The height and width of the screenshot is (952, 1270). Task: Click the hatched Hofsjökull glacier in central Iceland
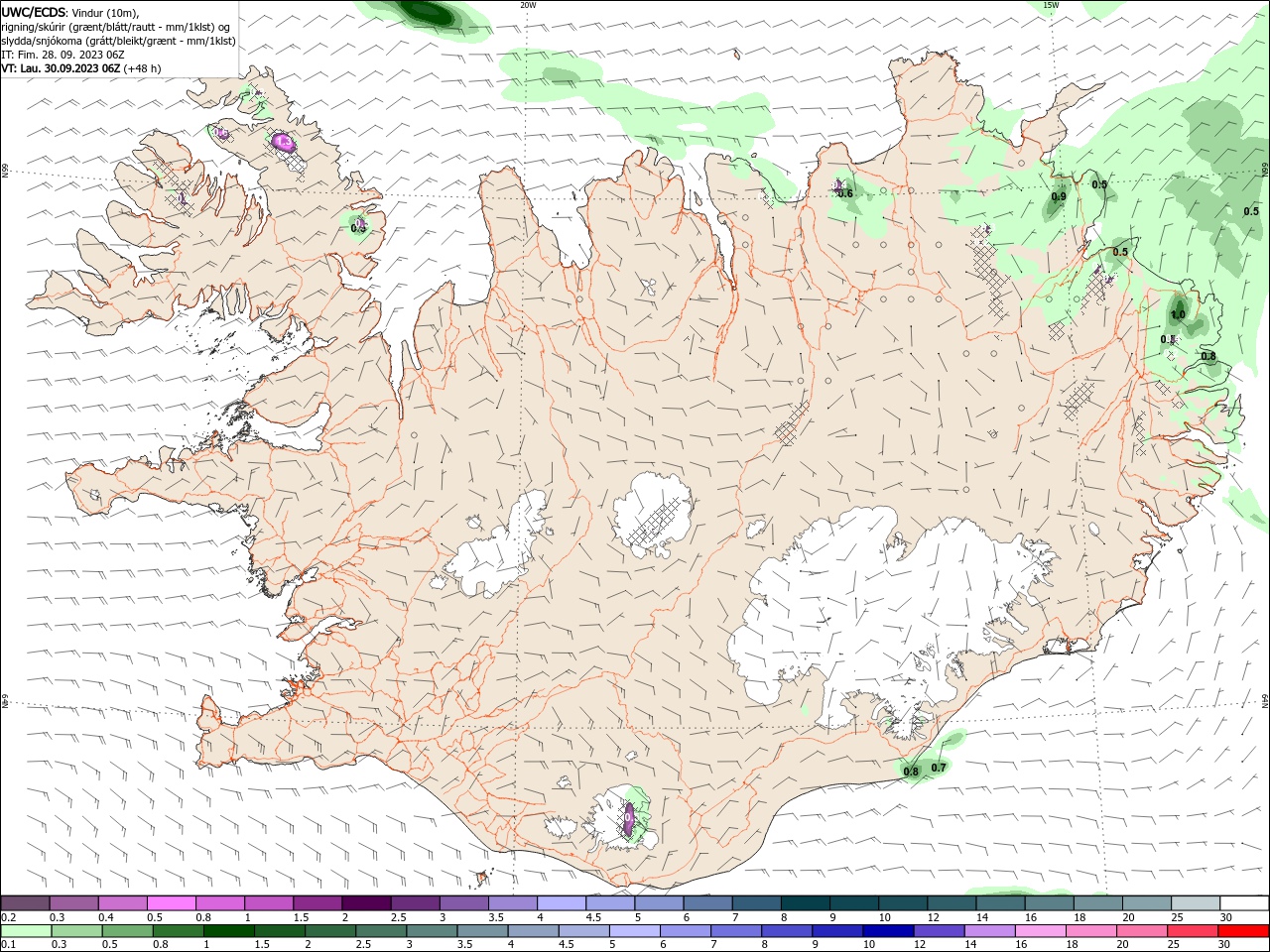click(x=652, y=515)
